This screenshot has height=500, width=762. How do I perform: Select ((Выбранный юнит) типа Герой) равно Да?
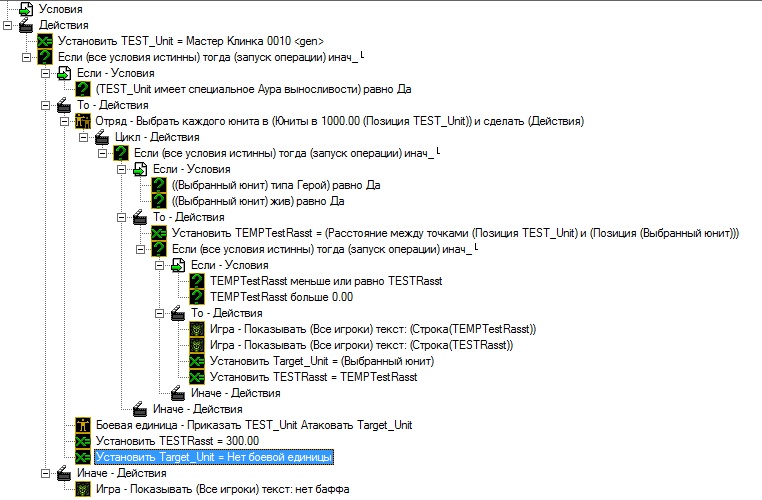point(276,185)
